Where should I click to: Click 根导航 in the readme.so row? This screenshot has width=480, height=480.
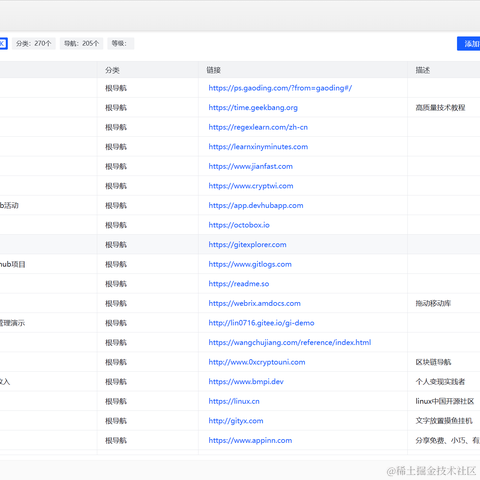tap(116, 284)
